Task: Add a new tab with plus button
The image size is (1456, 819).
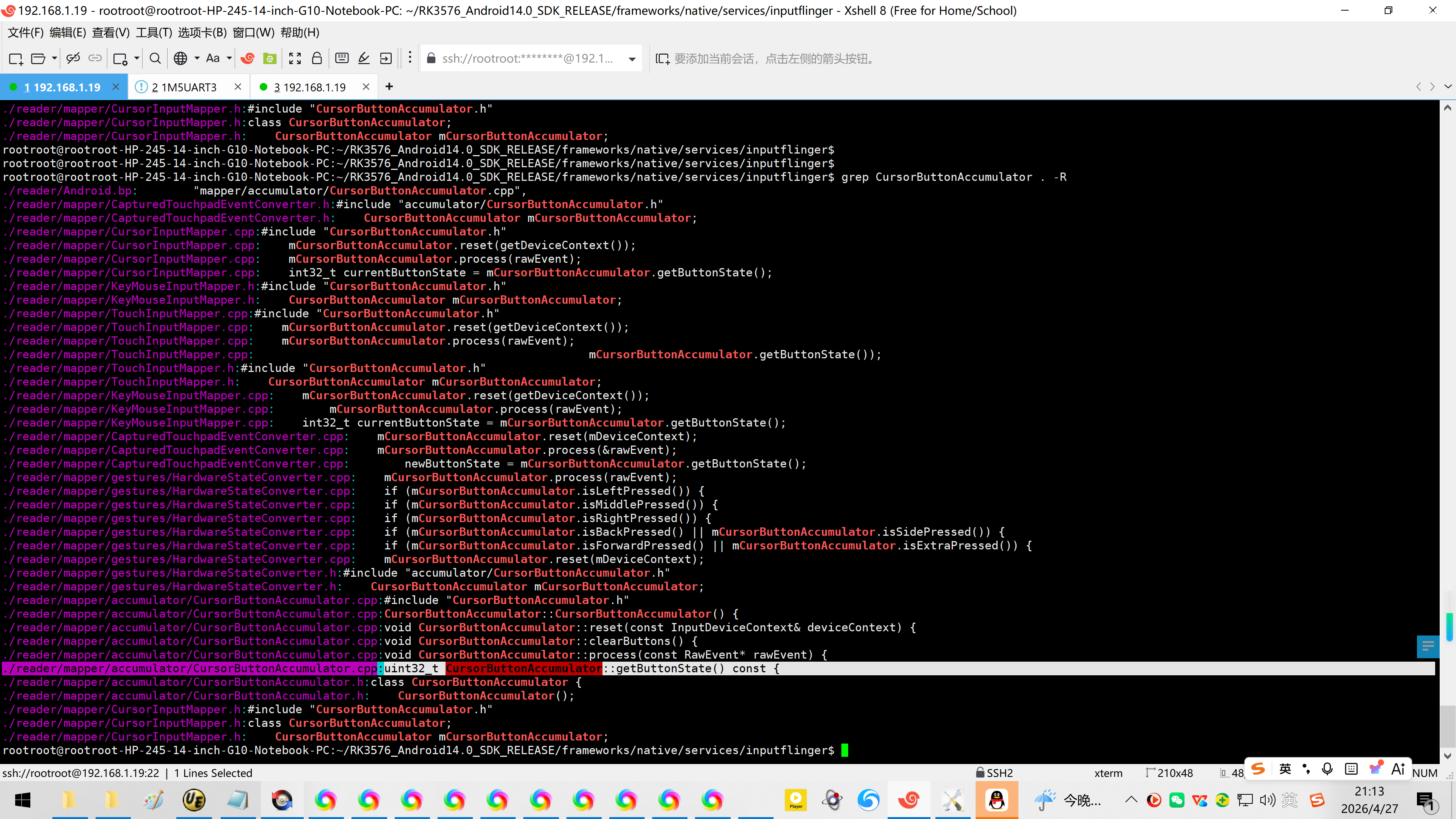Action: click(x=389, y=86)
